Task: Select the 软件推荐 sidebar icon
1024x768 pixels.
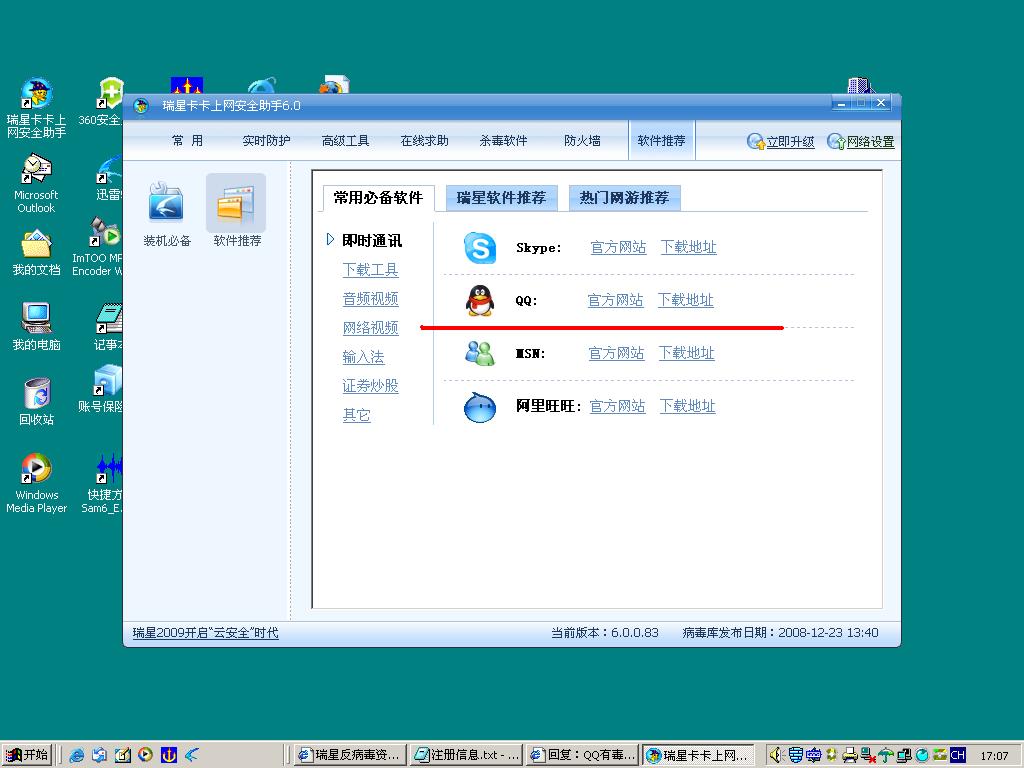Action: pos(236,202)
